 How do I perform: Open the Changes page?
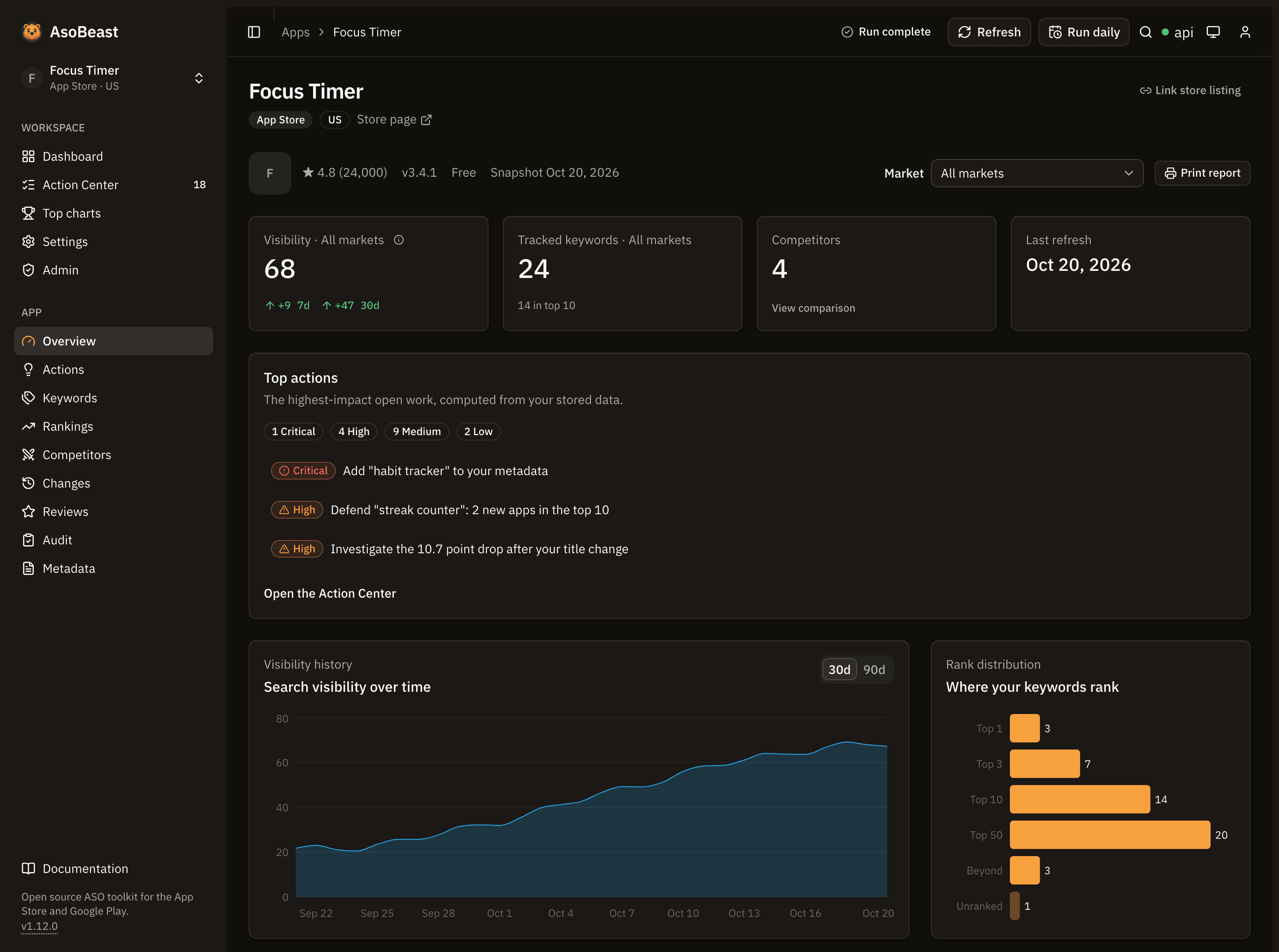[x=114, y=483]
